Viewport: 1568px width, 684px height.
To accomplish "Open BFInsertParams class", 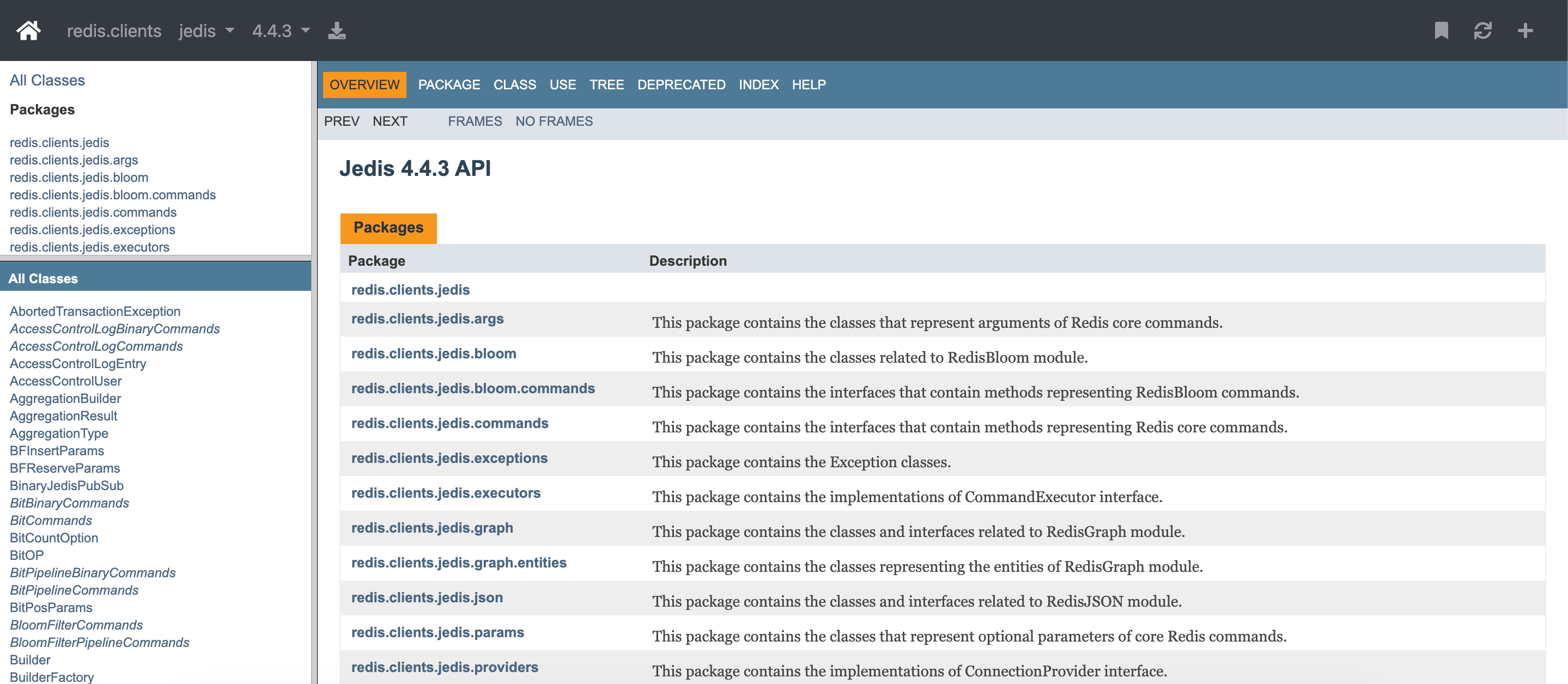I will [x=57, y=451].
